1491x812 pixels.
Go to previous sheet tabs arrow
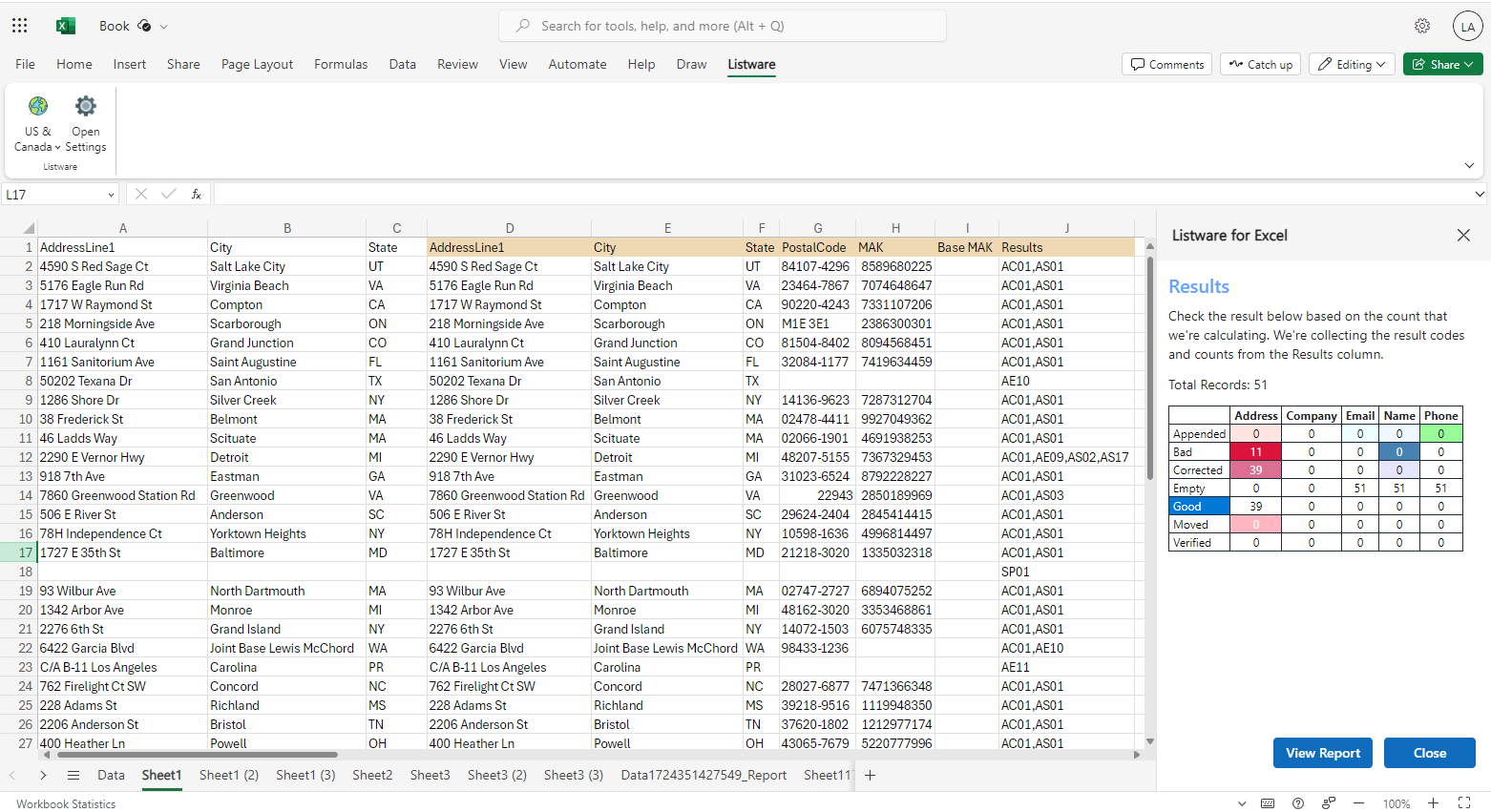12,775
